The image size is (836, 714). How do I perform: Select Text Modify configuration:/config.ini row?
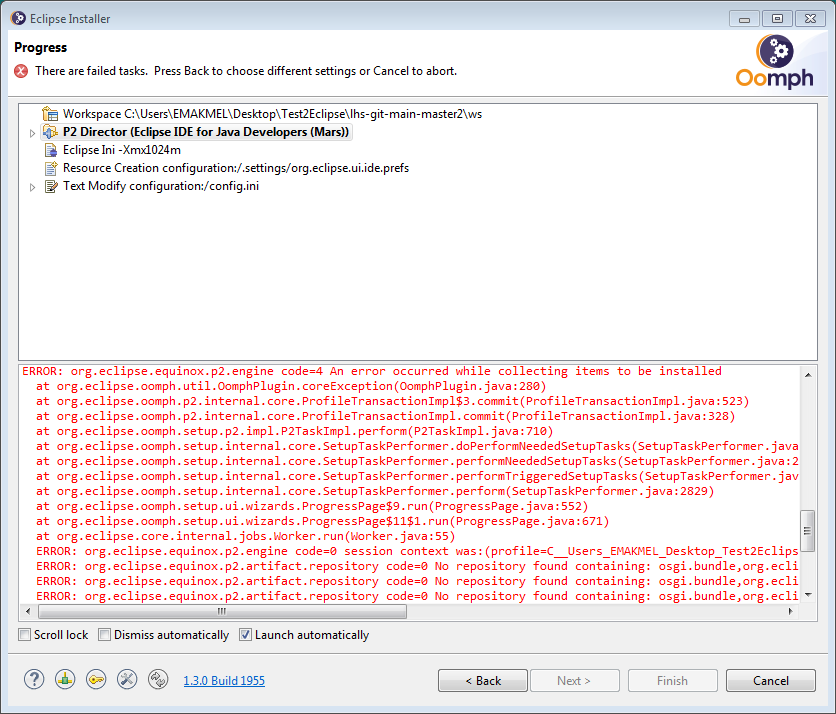[161, 186]
